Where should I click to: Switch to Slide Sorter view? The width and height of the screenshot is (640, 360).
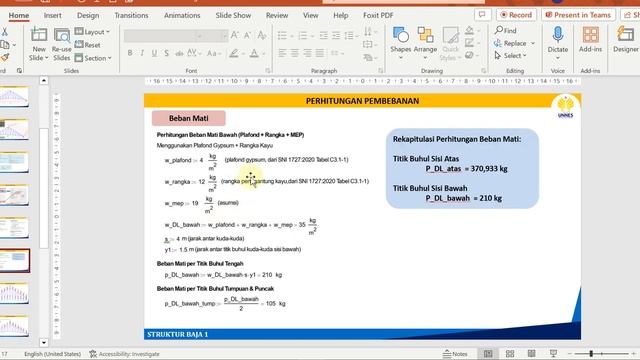coord(510,353)
